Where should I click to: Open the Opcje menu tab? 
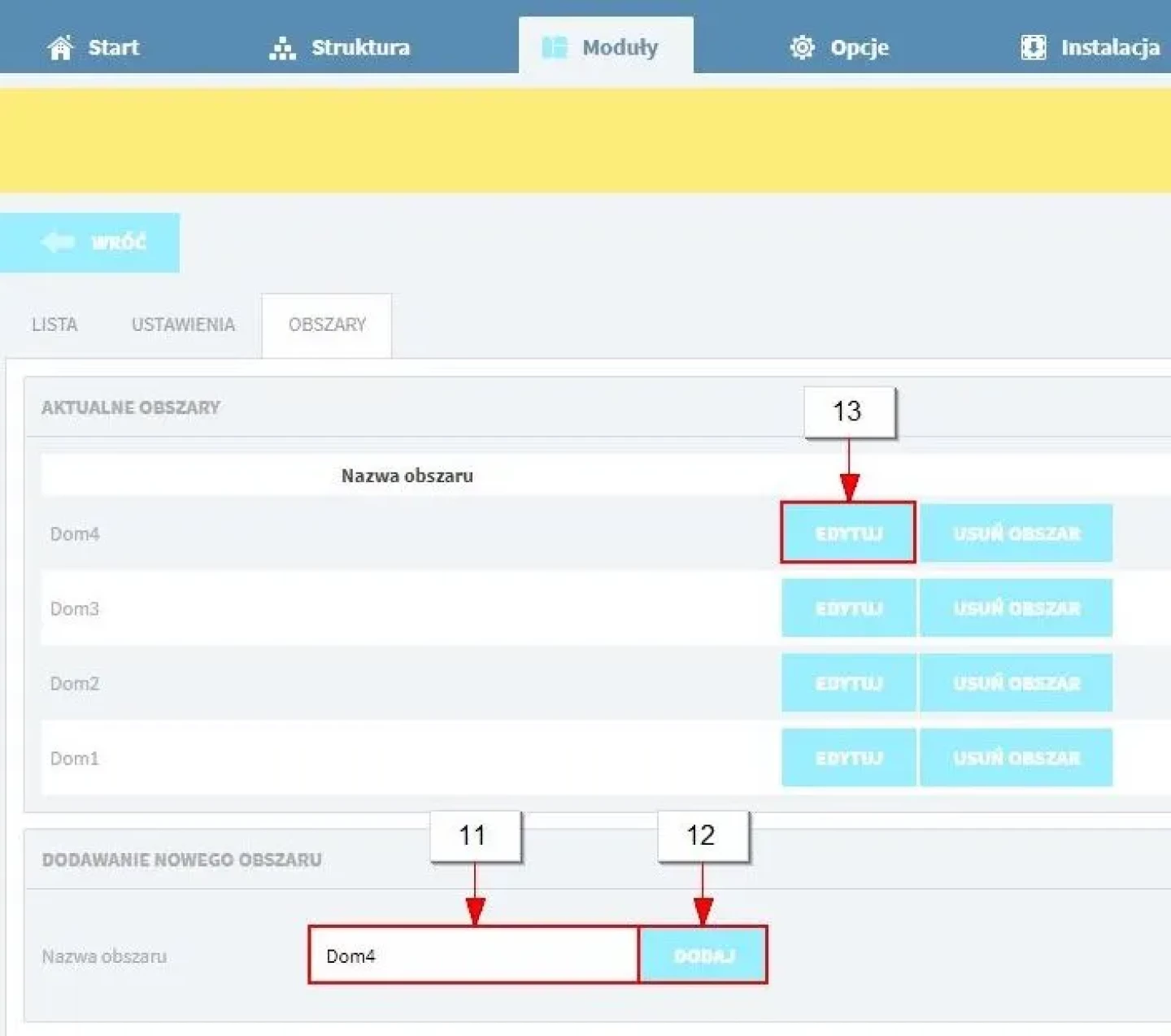[839, 47]
